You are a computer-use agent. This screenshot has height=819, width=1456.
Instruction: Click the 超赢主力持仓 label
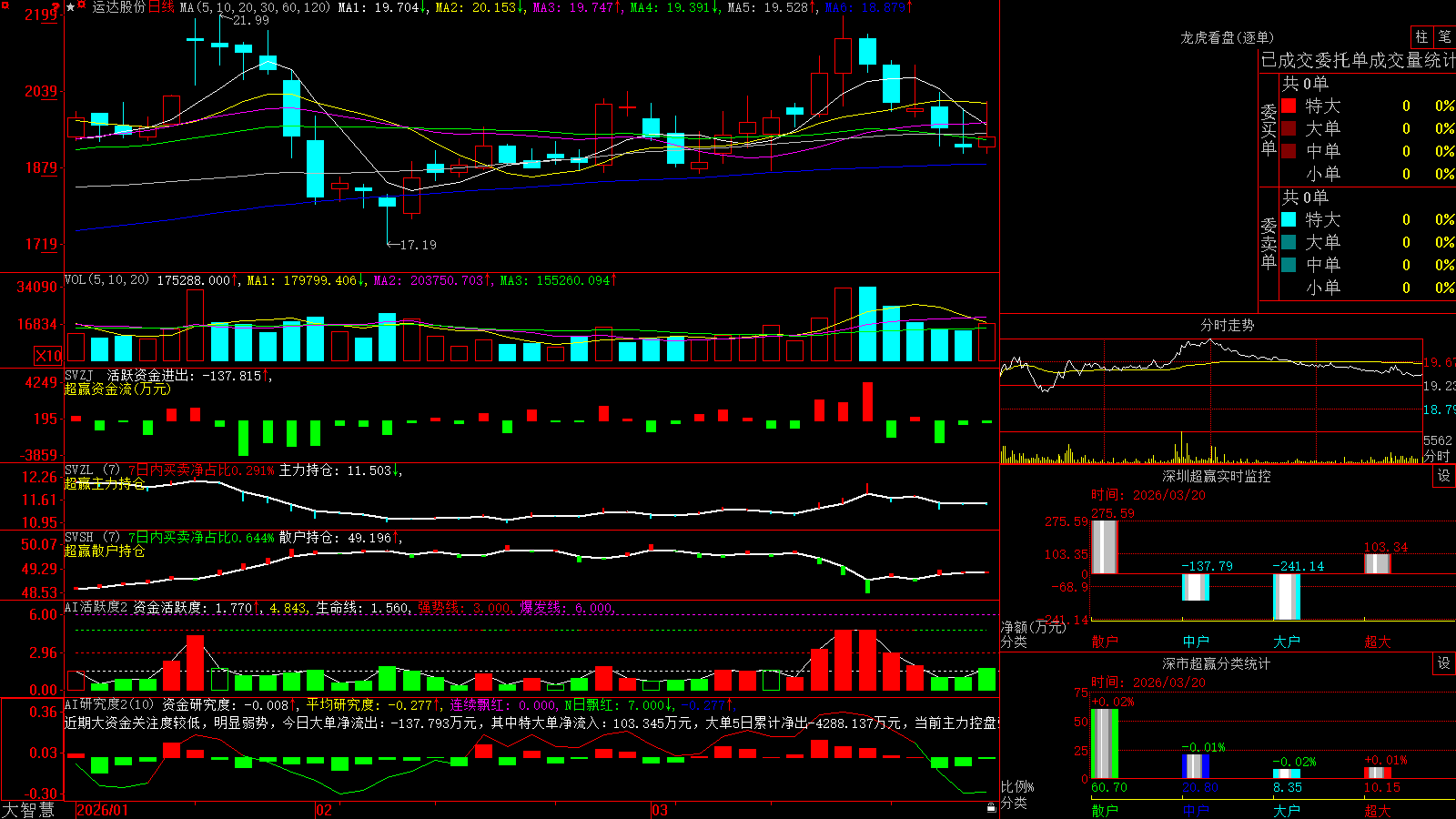(x=105, y=483)
